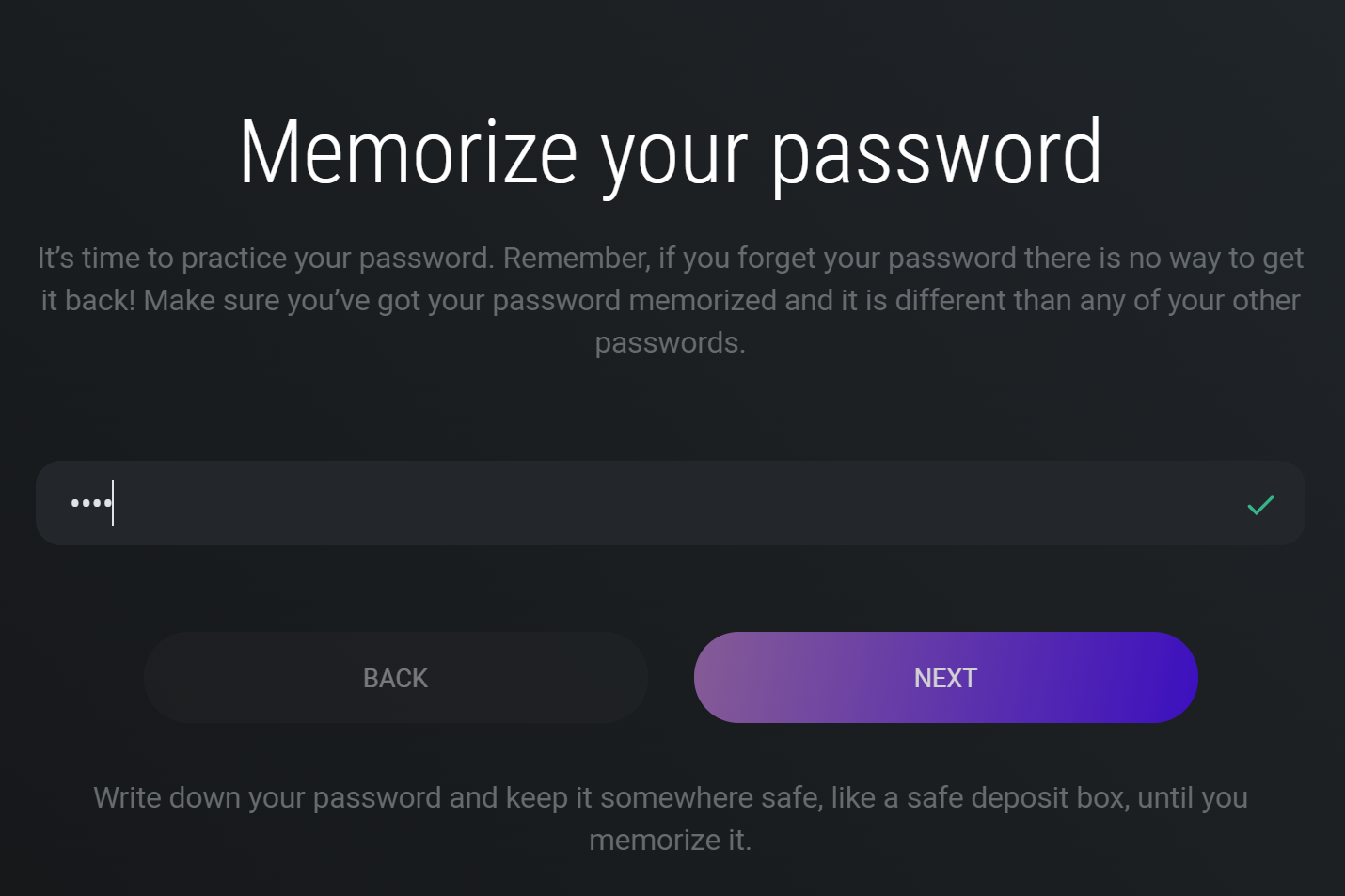Click the "NEXT" label text
Image resolution: width=1345 pixels, height=896 pixels.
pos(945,678)
